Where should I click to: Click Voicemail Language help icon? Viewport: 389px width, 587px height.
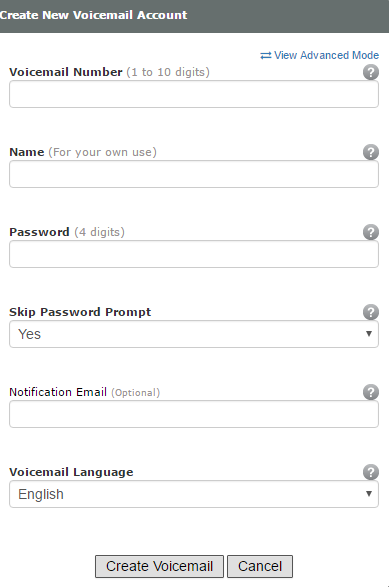[371, 472]
